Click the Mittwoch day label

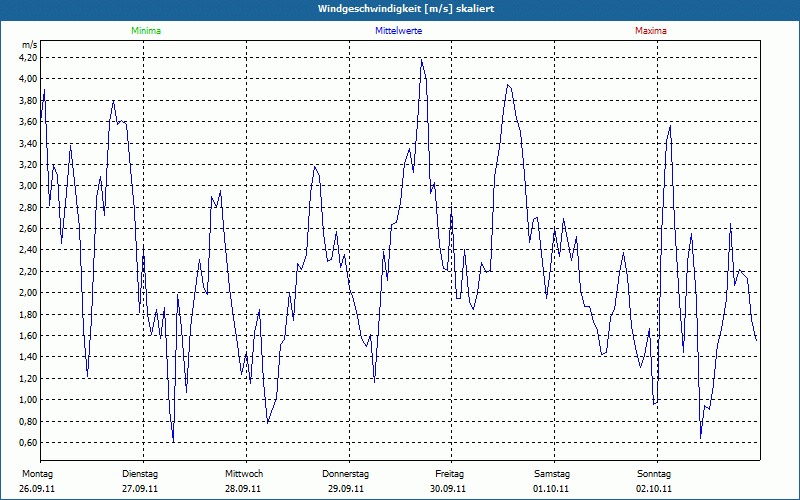244,474
